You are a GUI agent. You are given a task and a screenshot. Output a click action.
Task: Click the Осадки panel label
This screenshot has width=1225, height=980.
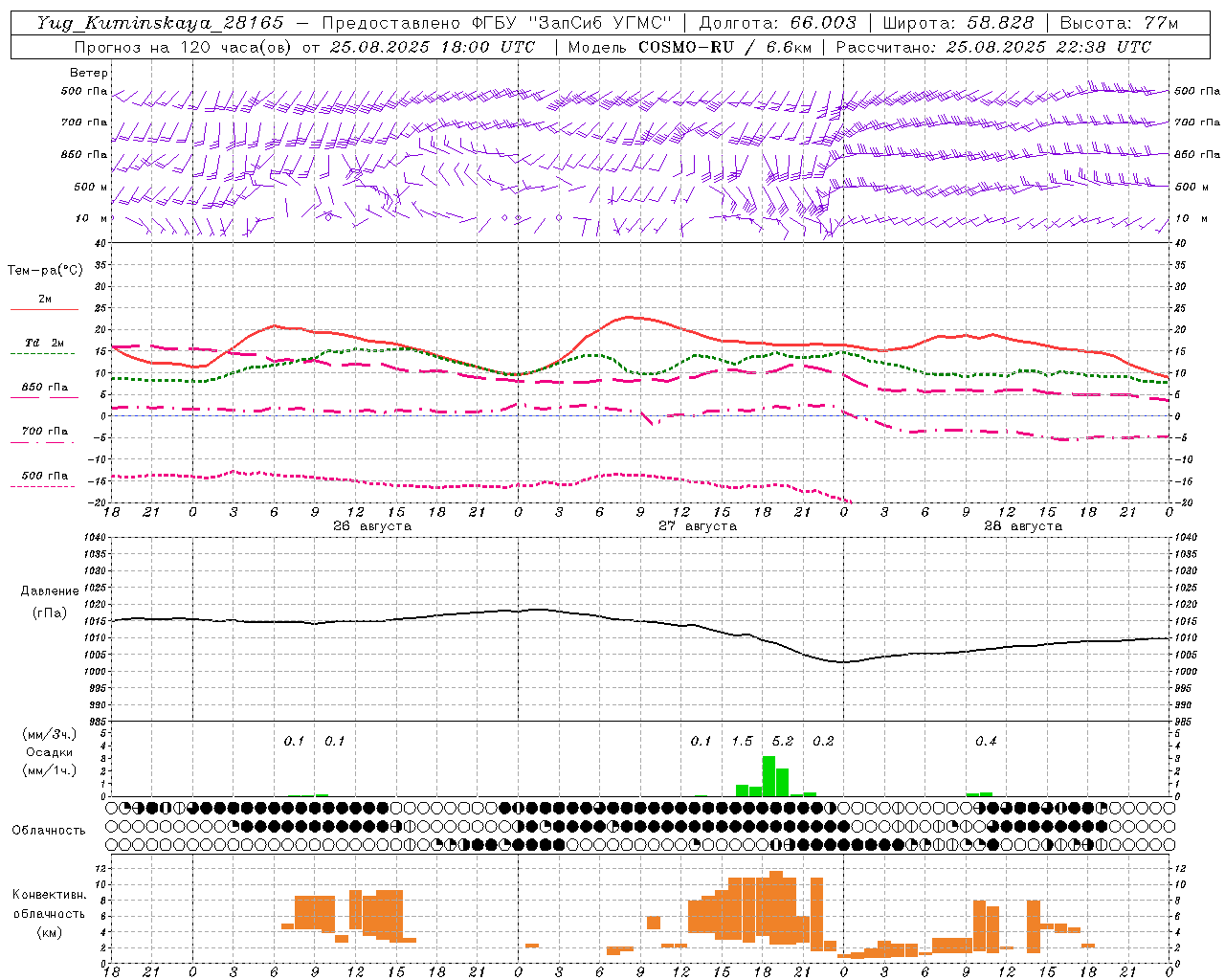[49, 752]
